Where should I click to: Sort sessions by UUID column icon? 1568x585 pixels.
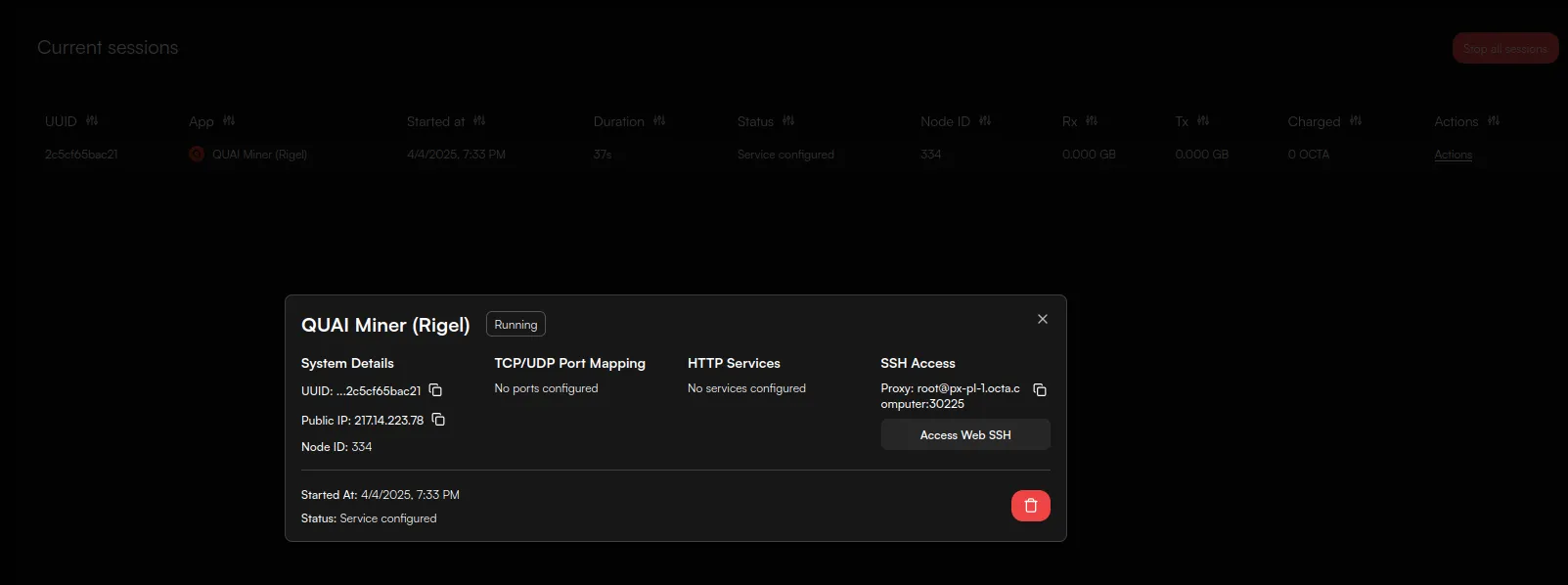click(92, 121)
